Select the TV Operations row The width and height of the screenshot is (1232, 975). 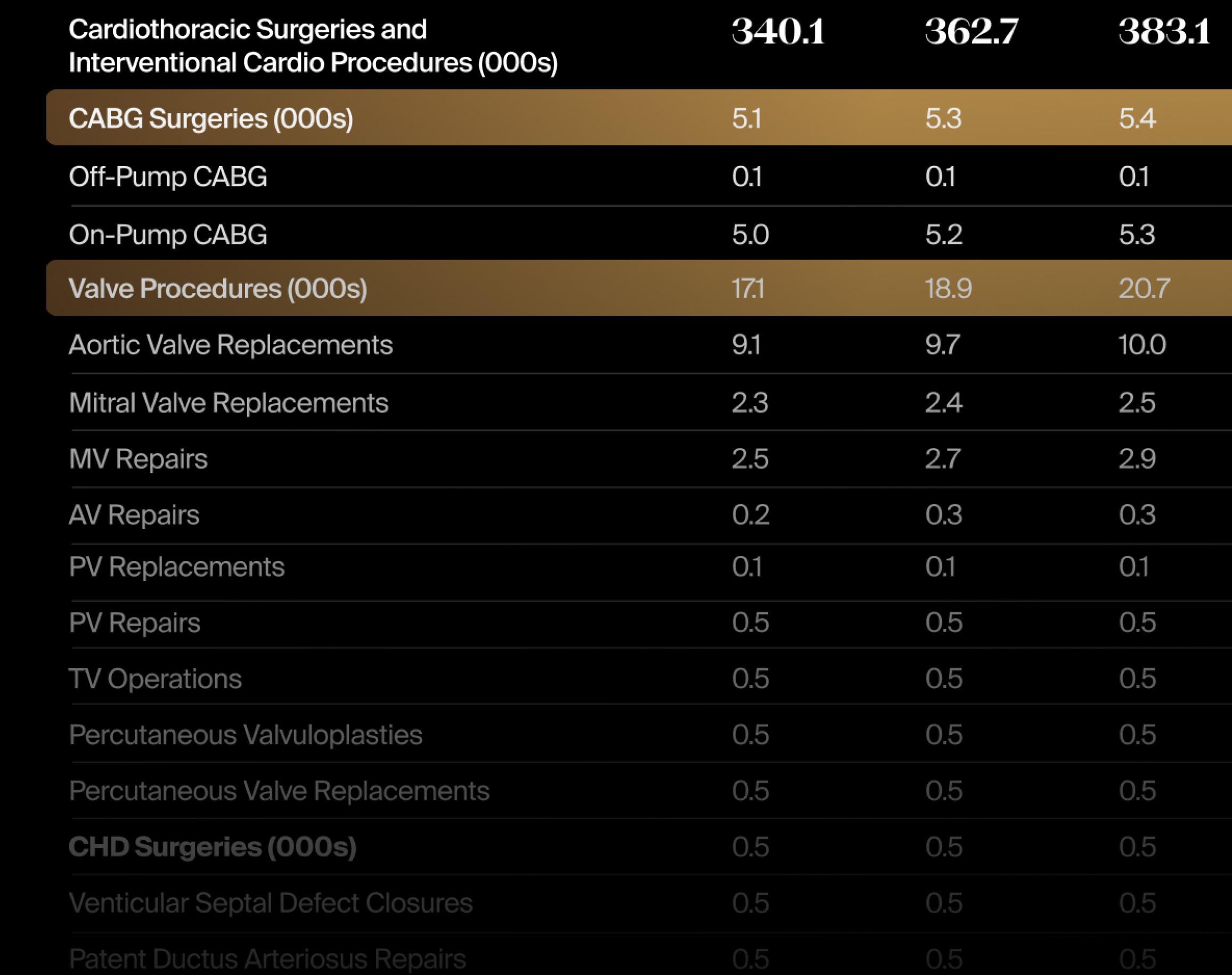click(x=156, y=679)
